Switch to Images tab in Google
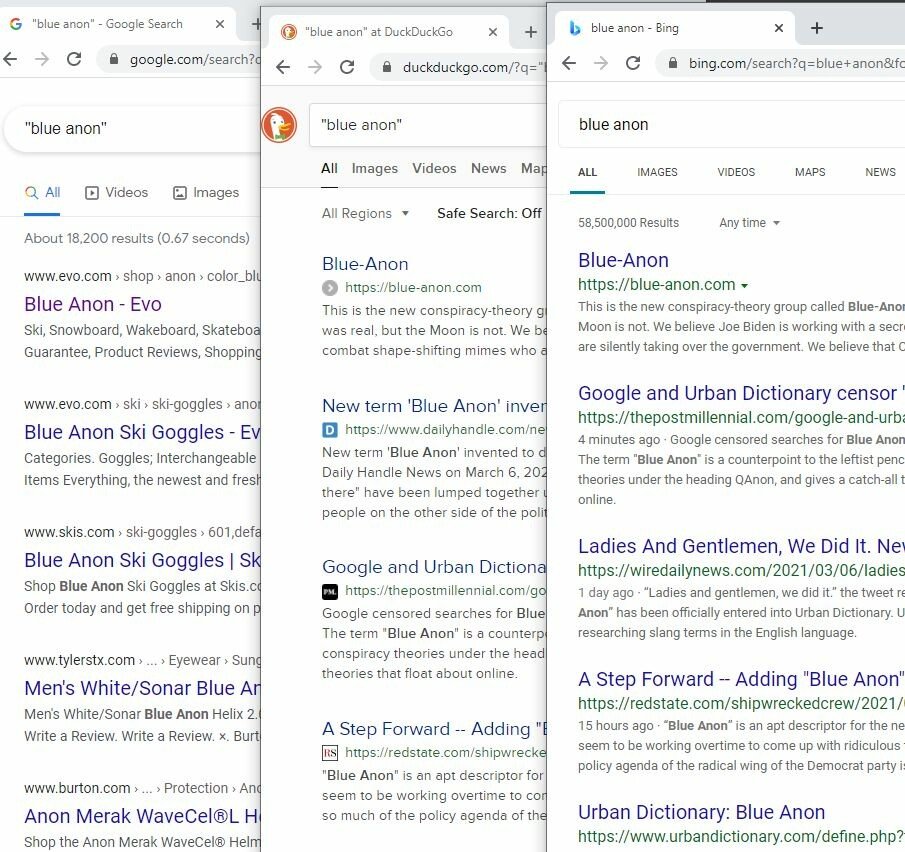Image resolution: width=905 pixels, height=852 pixels. [x=206, y=193]
